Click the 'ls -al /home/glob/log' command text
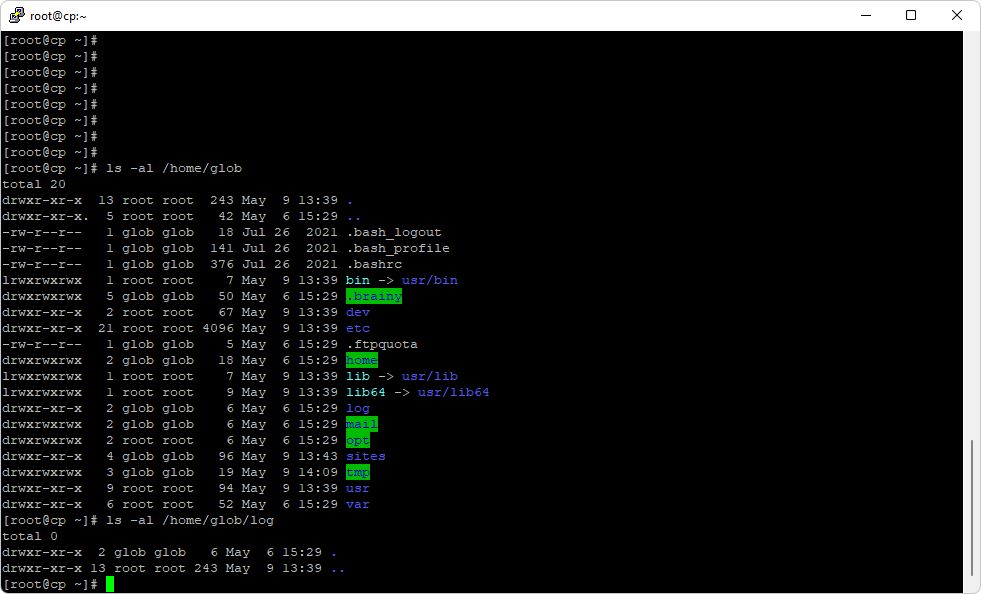 tap(190, 520)
